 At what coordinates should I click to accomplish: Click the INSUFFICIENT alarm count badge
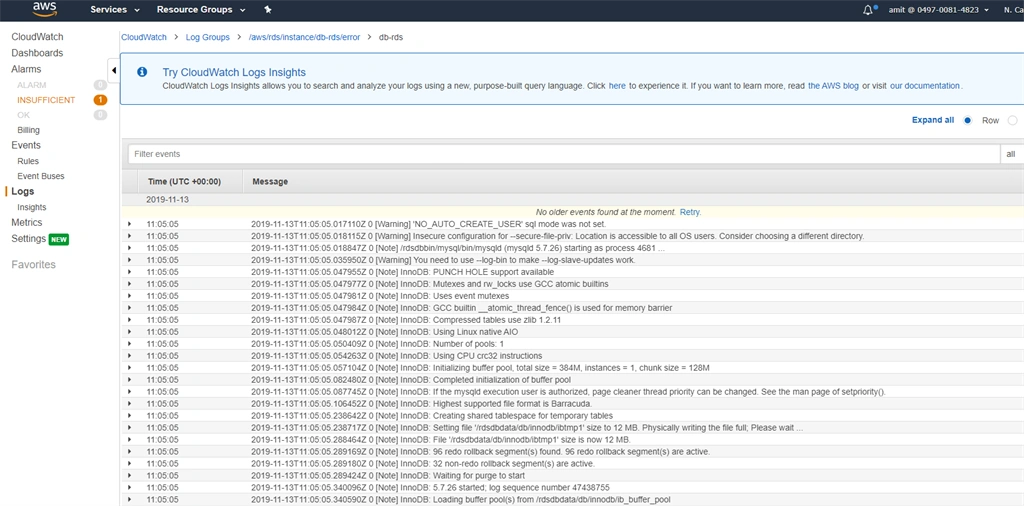[x=100, y=100]
